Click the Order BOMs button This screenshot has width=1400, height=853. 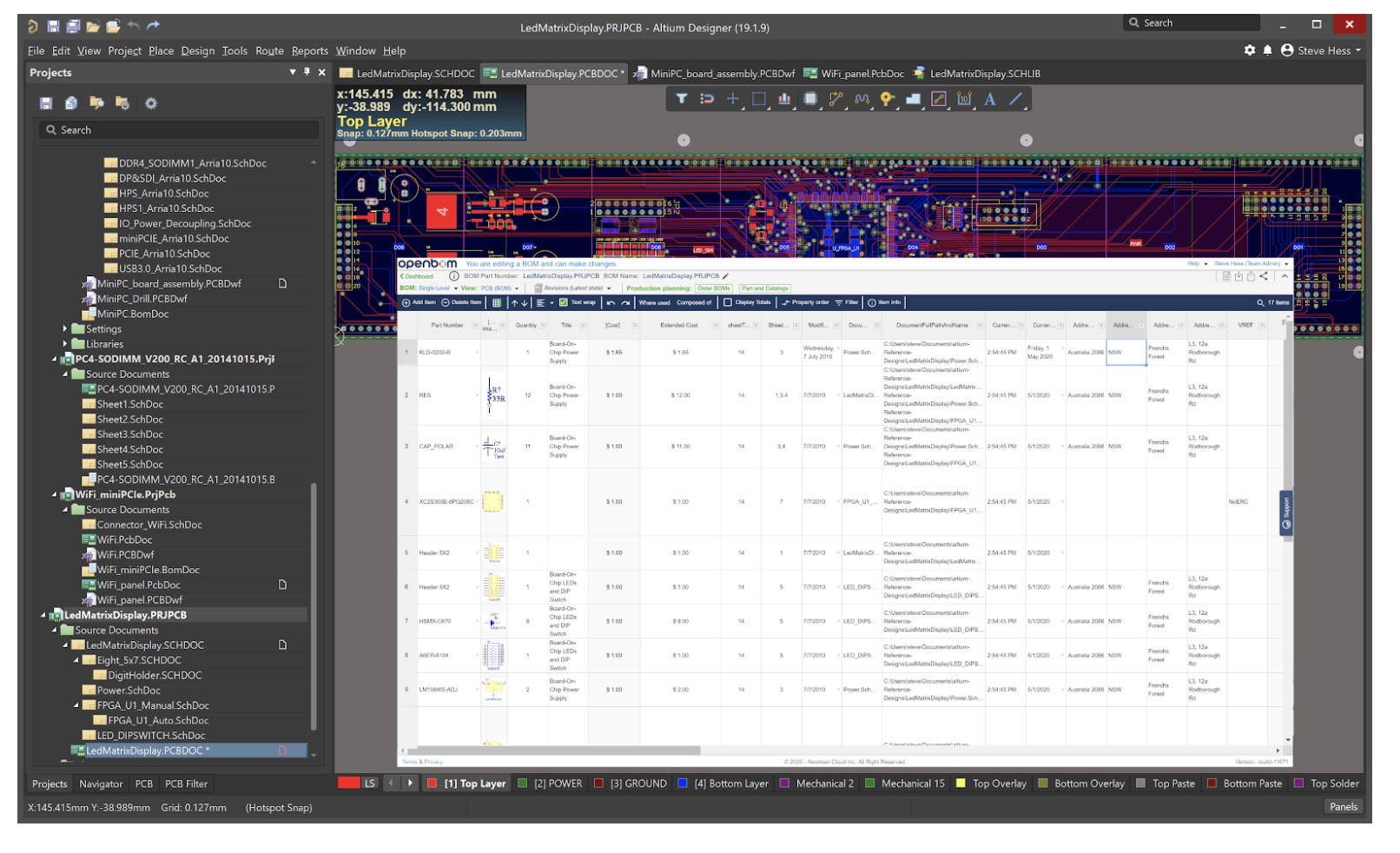714,288
